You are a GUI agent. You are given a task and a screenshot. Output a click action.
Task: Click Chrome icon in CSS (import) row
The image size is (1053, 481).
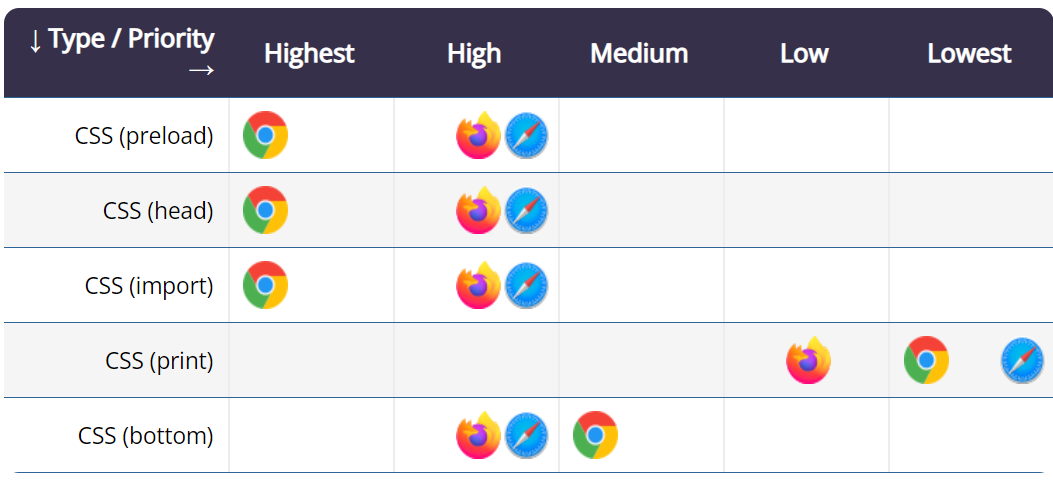[265, 285]
